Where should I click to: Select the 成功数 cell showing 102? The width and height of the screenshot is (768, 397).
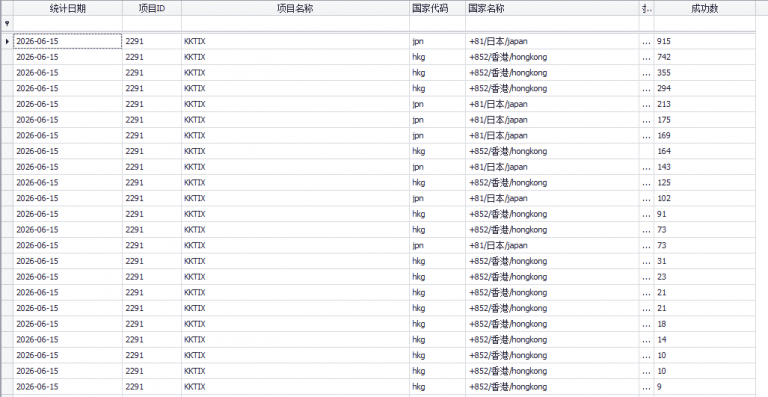pyautogui.click(x=704, y=198)
